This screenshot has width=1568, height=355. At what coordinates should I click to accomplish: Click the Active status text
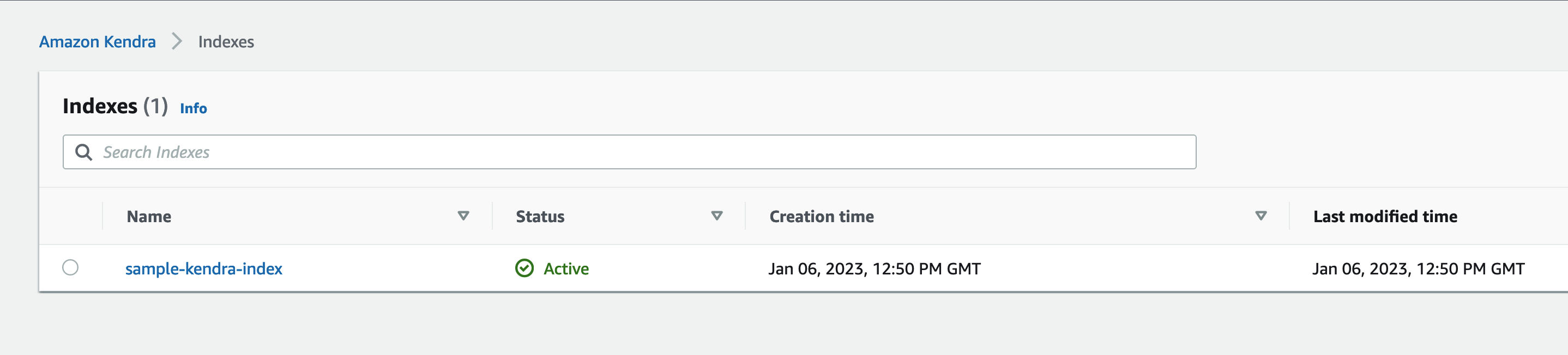click(x=565, y=268)
